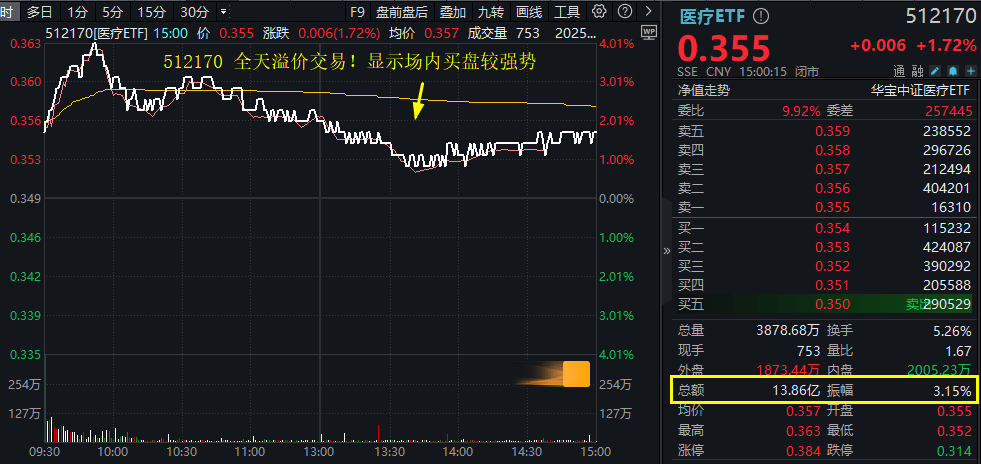Click the 开盘 value 0.355
Screen dimensions: 981x464
[955, 411]
